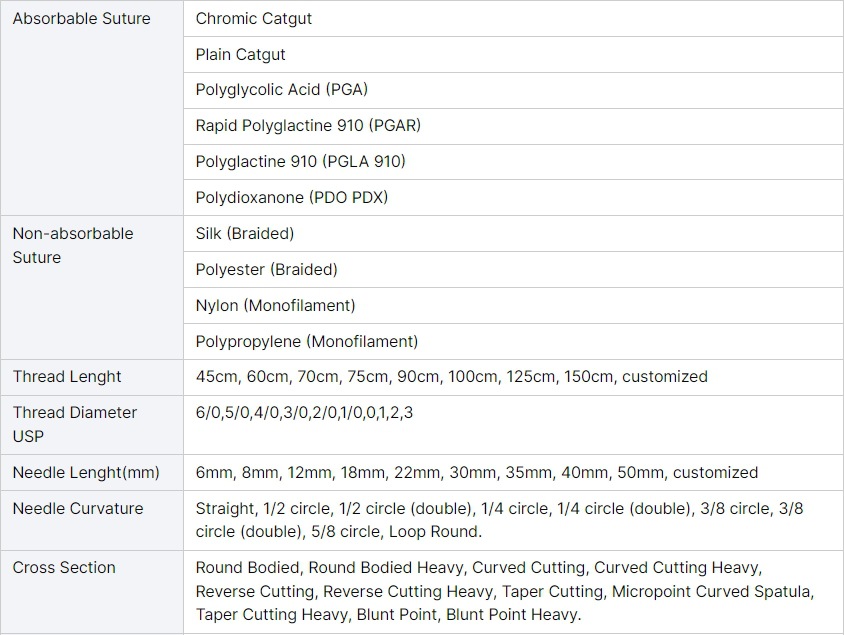844x635 pixels.
Task: Click the Absorbable Suture row header
Action: click(x=92, y=108)
